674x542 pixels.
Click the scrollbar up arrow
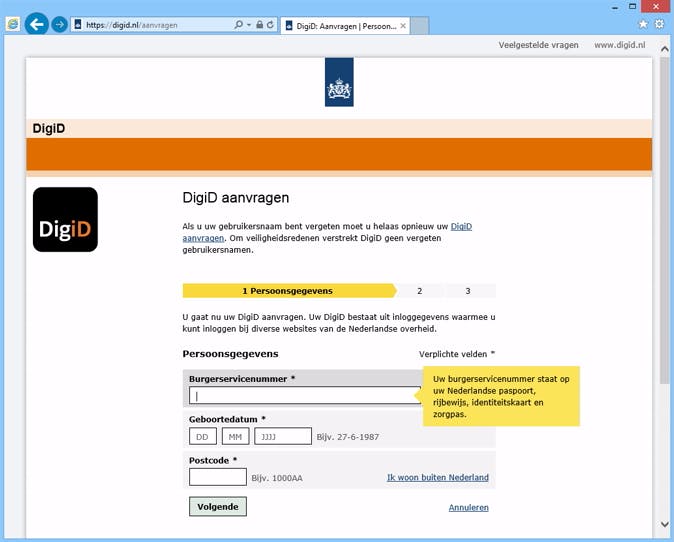(x=665, y=49)
